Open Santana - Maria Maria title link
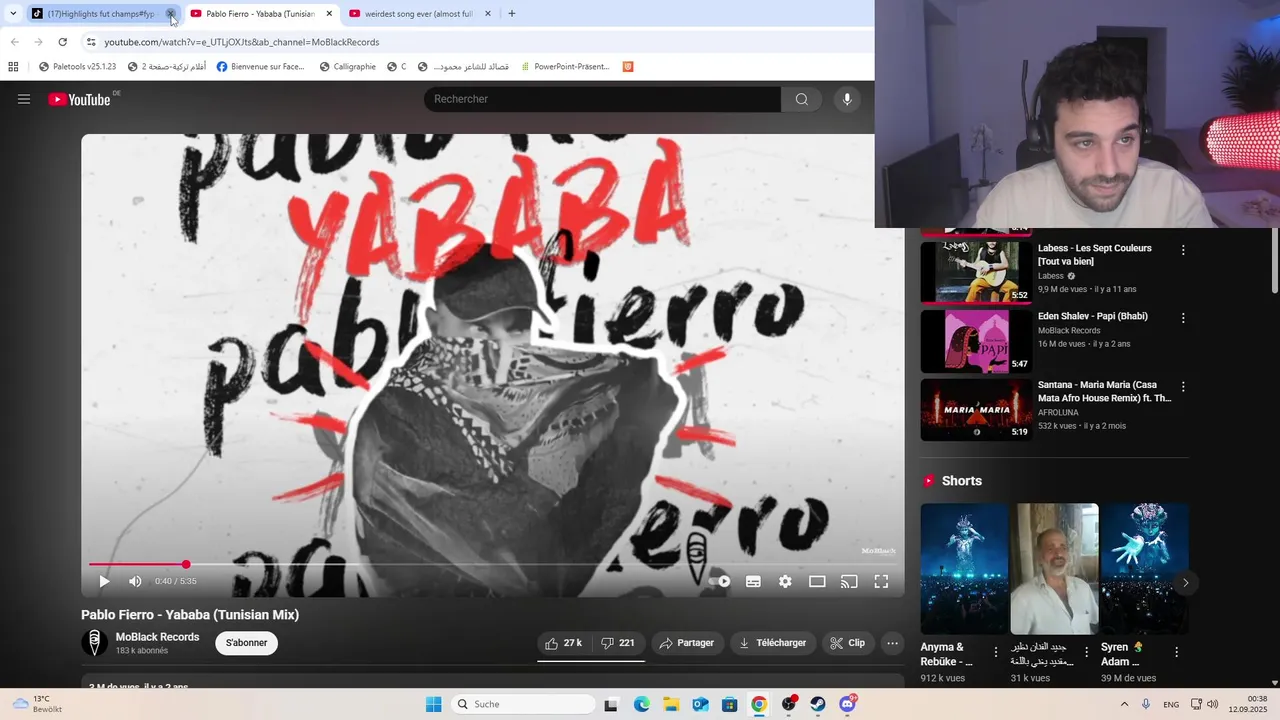This screenshot has height=720, width=1280. (x=1104, y=391)
